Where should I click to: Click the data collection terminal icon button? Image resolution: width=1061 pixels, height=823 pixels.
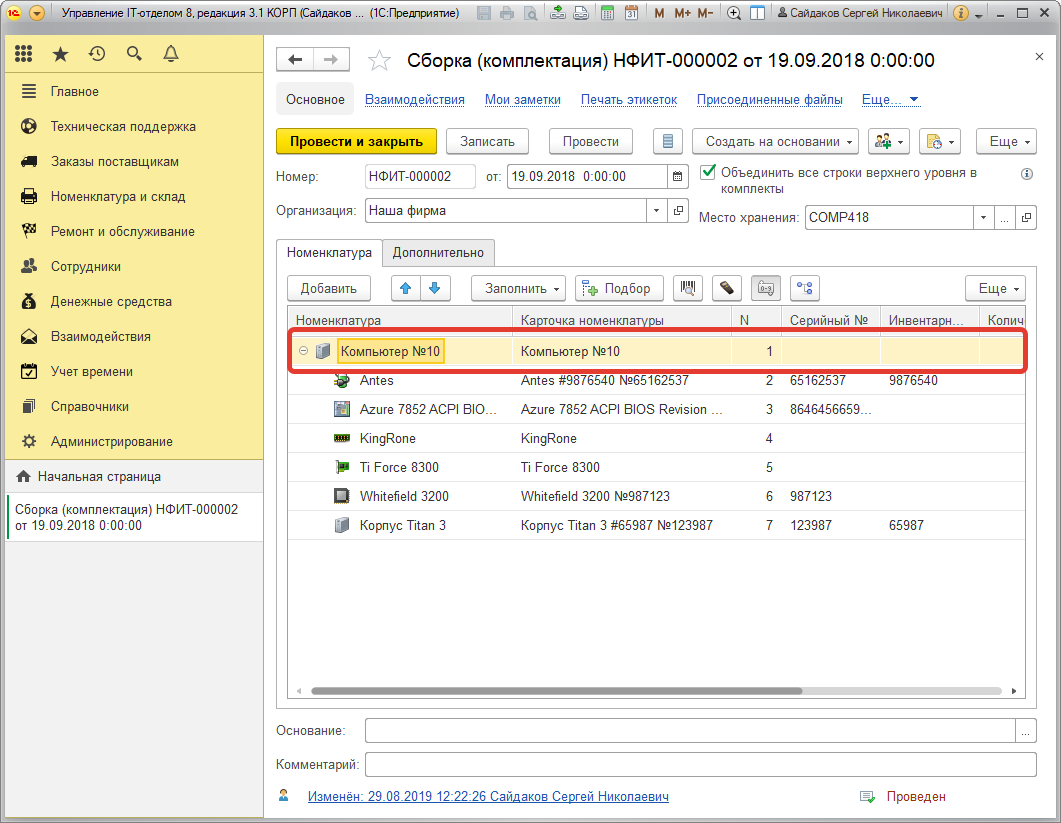coord(727,288)
